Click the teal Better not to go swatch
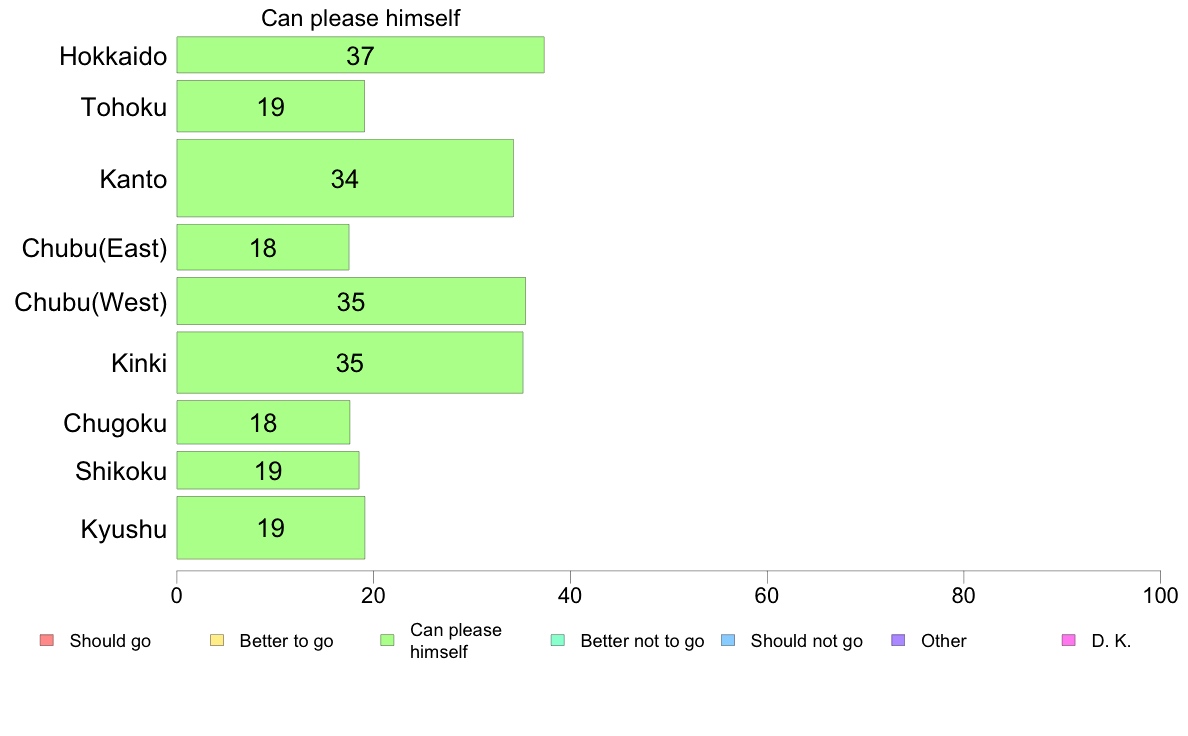Screen dimensions: 1188x736 point(558,641)
